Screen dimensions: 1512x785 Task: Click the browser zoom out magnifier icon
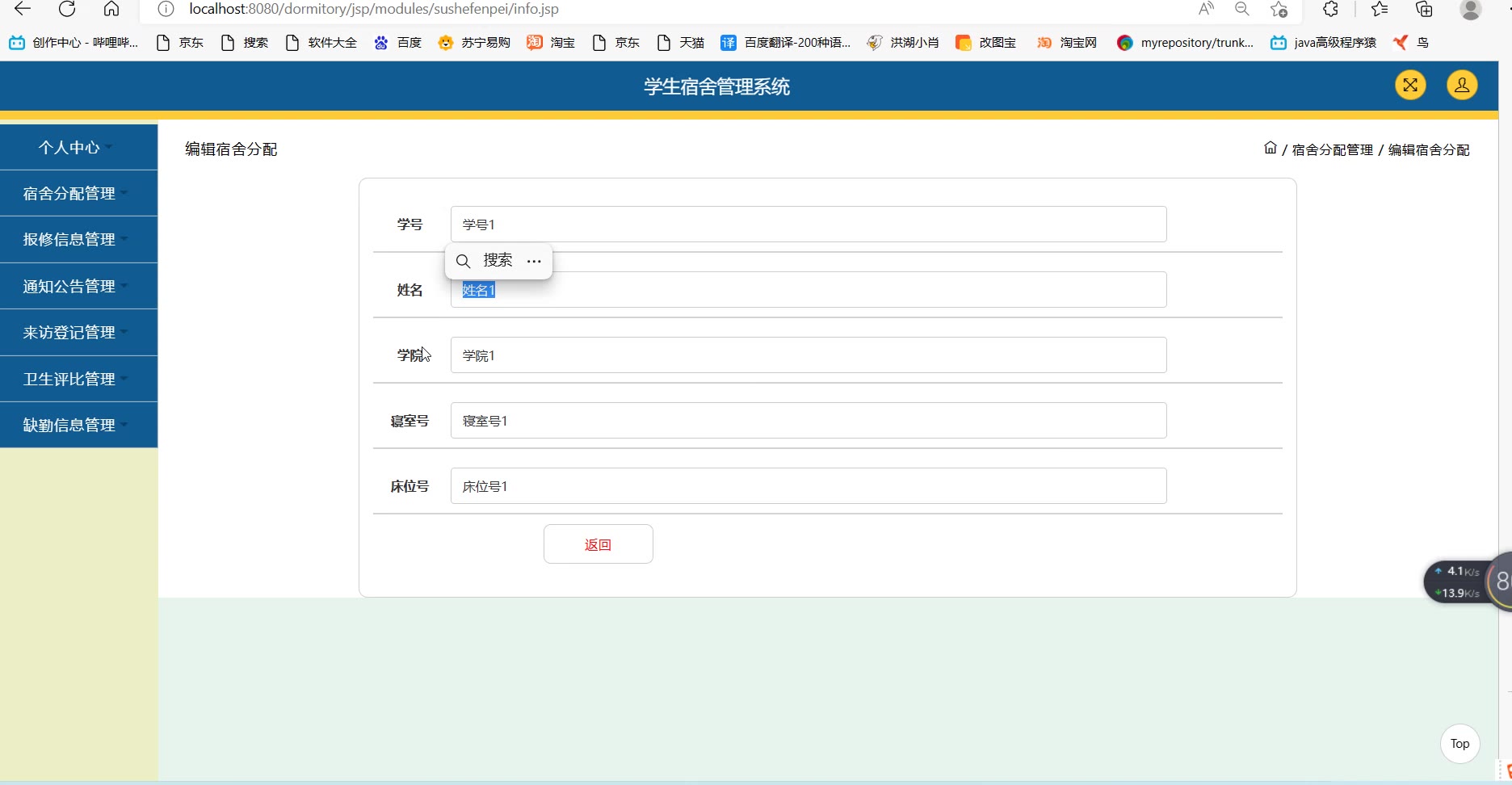1241,9
